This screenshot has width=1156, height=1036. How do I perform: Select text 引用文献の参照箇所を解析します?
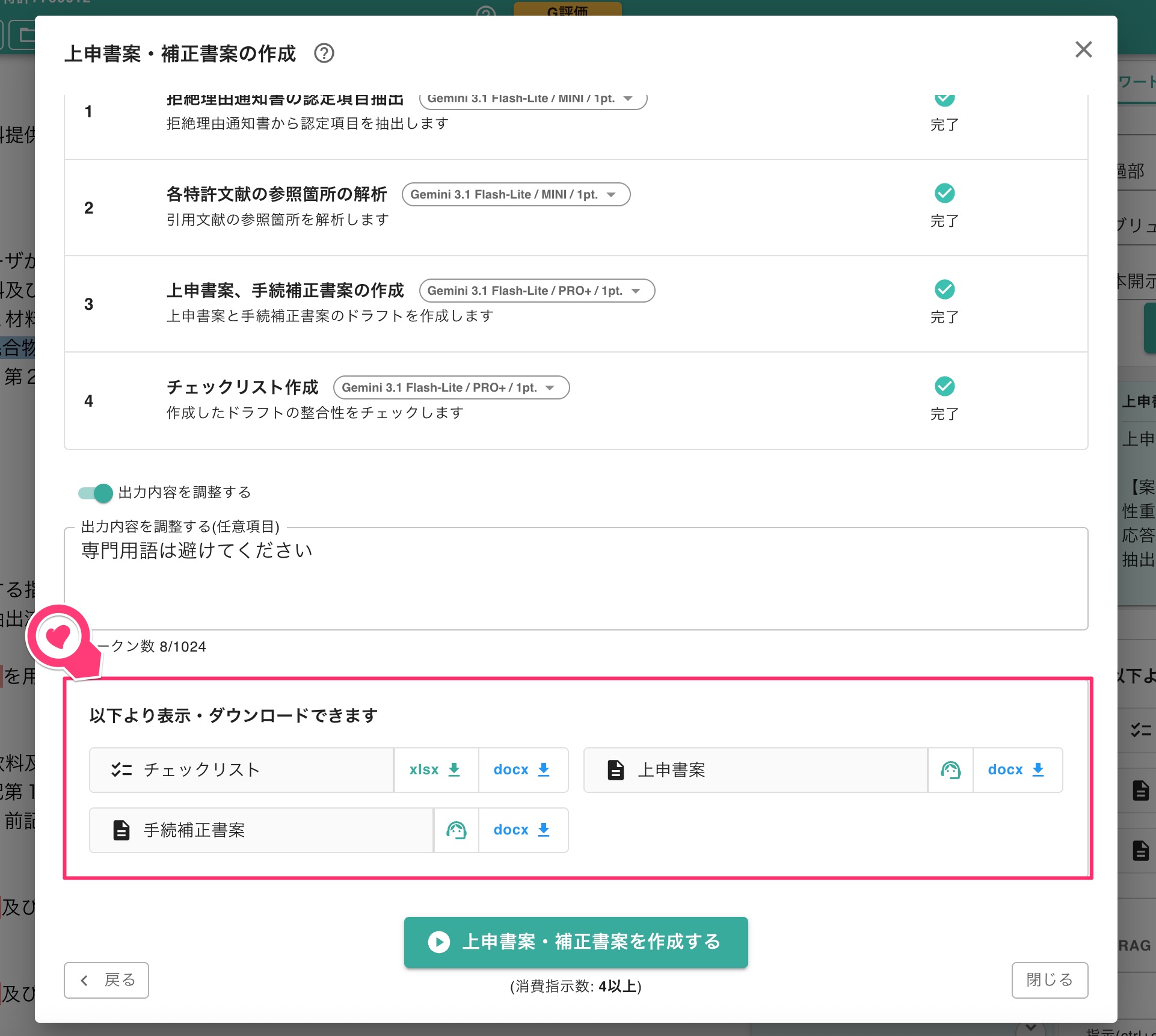(x=278, y=220)
